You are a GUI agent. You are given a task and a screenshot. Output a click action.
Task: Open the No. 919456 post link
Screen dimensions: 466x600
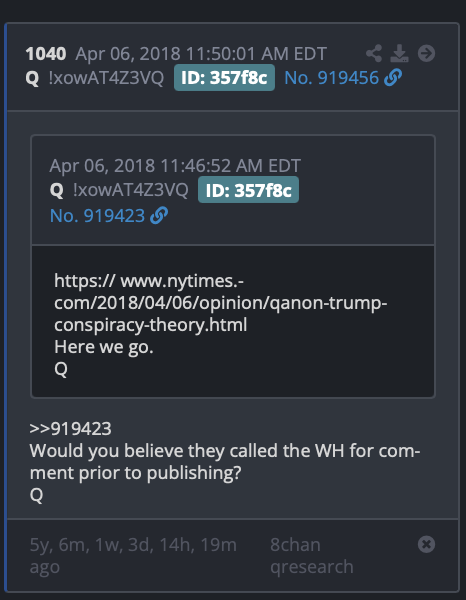(x=331, y=78)
